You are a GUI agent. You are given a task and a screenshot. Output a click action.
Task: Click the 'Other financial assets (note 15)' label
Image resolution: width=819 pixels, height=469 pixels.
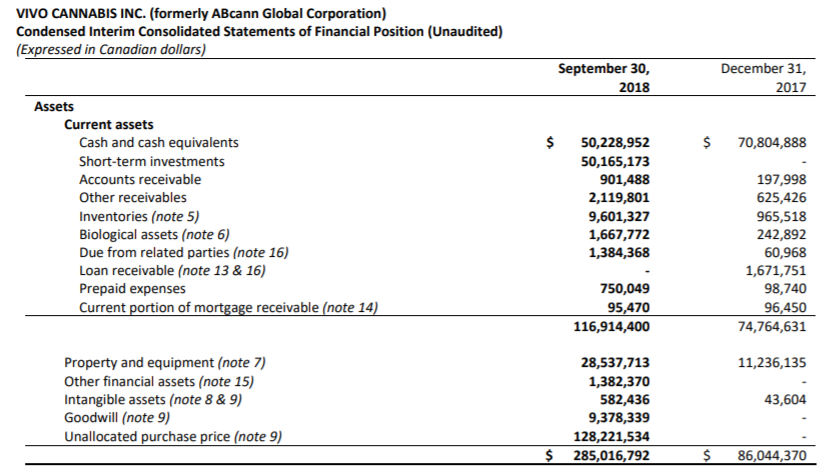(x=159, y=381)
